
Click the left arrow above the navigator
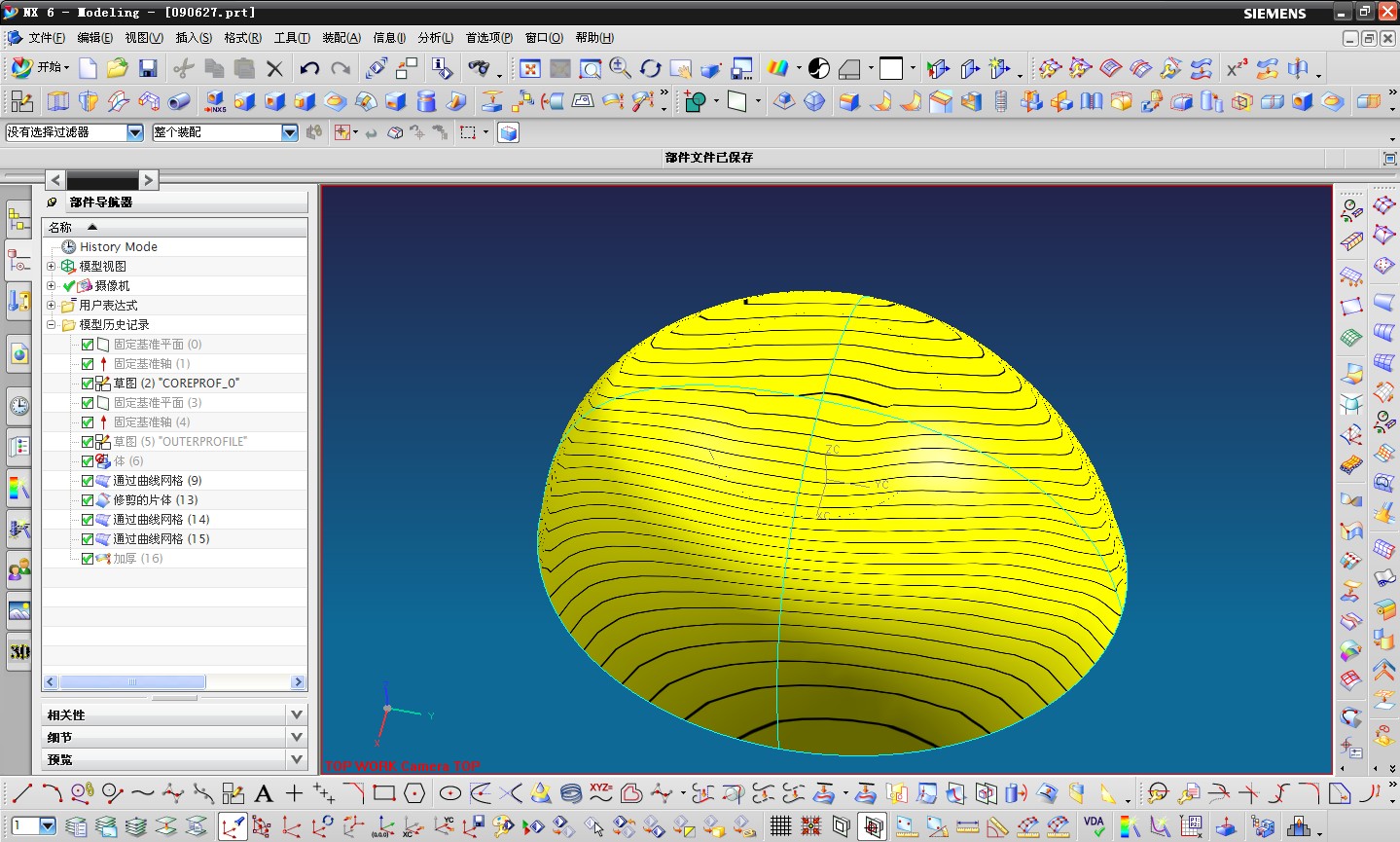point(55,180)
